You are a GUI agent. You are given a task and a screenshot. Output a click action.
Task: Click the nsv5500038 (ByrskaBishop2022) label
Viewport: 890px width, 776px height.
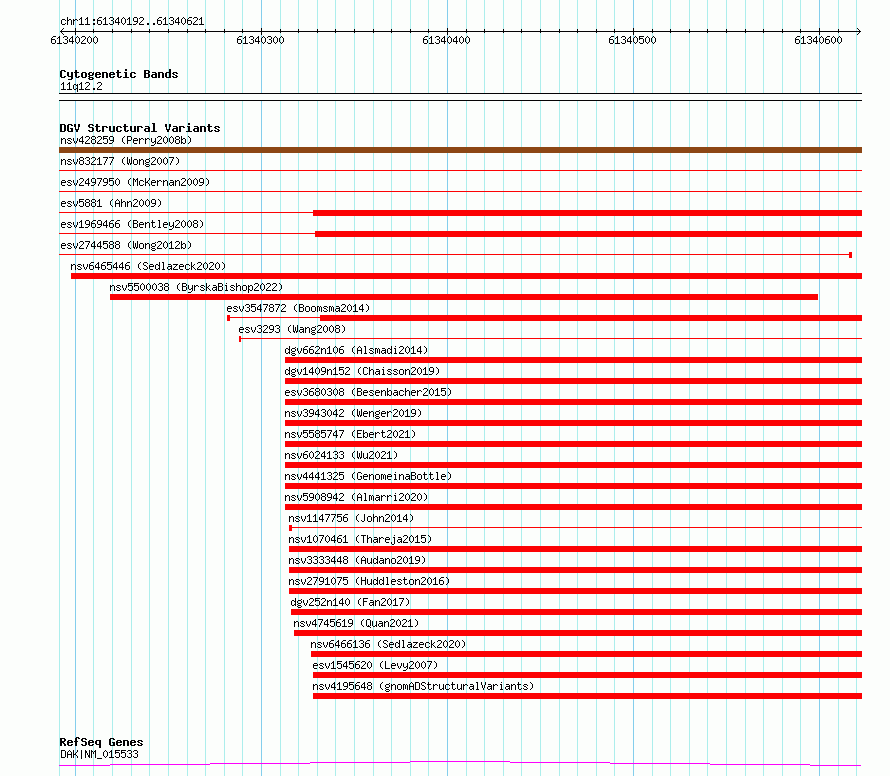pos(196,287)
